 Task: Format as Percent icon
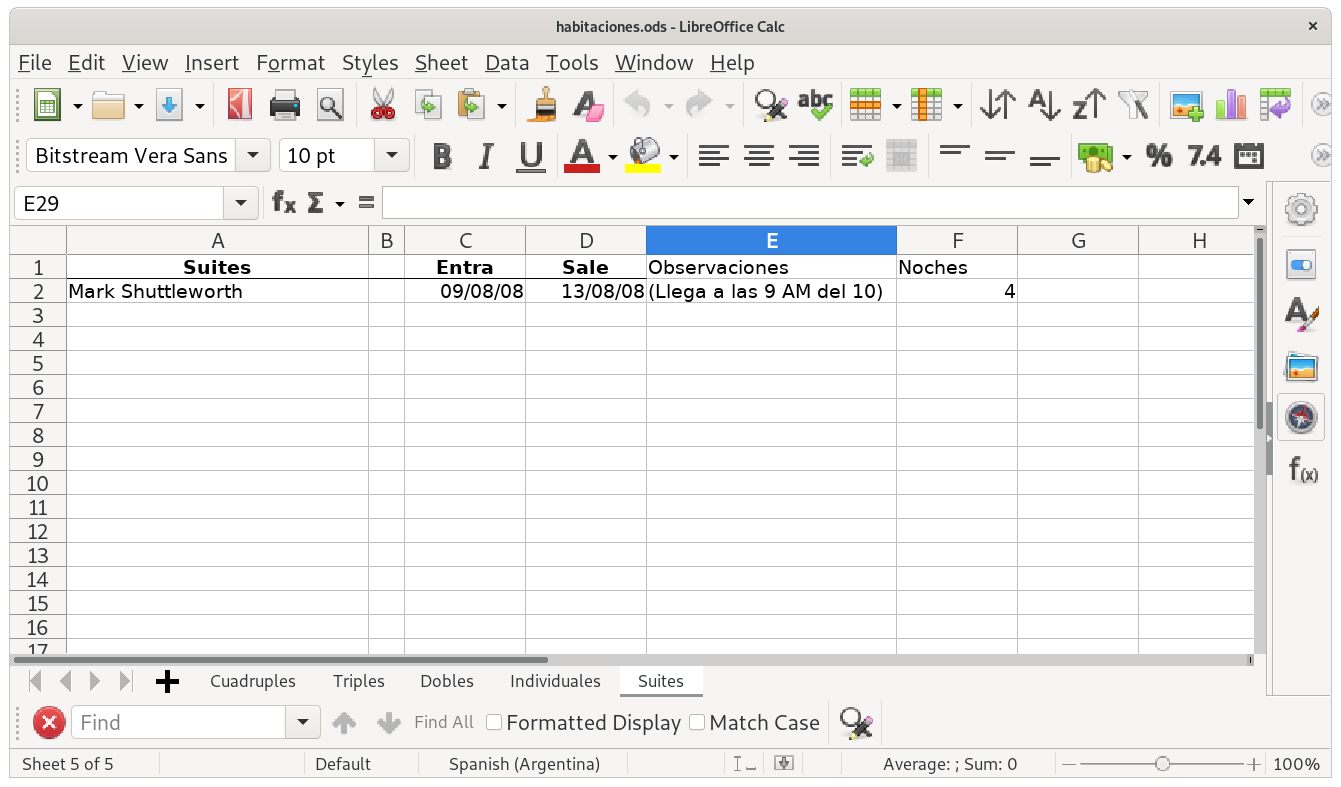[1159, 155]
